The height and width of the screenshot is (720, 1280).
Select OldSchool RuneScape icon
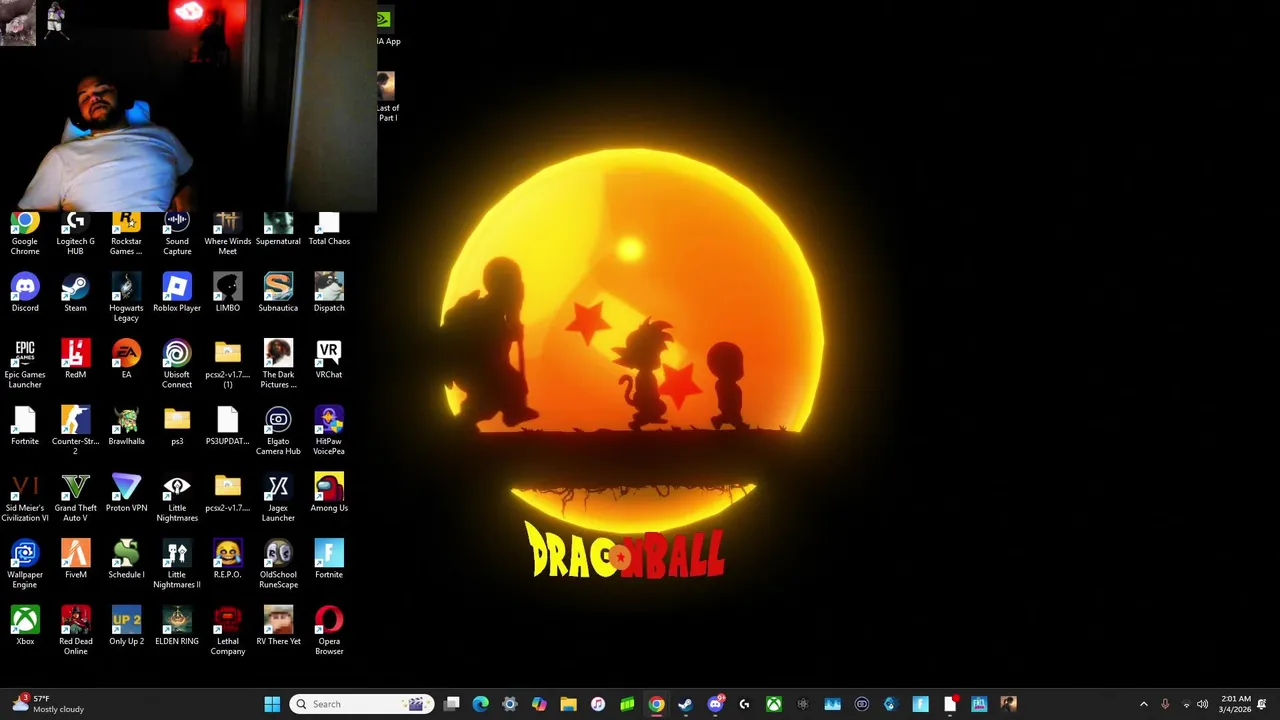[x=278, y=564]
